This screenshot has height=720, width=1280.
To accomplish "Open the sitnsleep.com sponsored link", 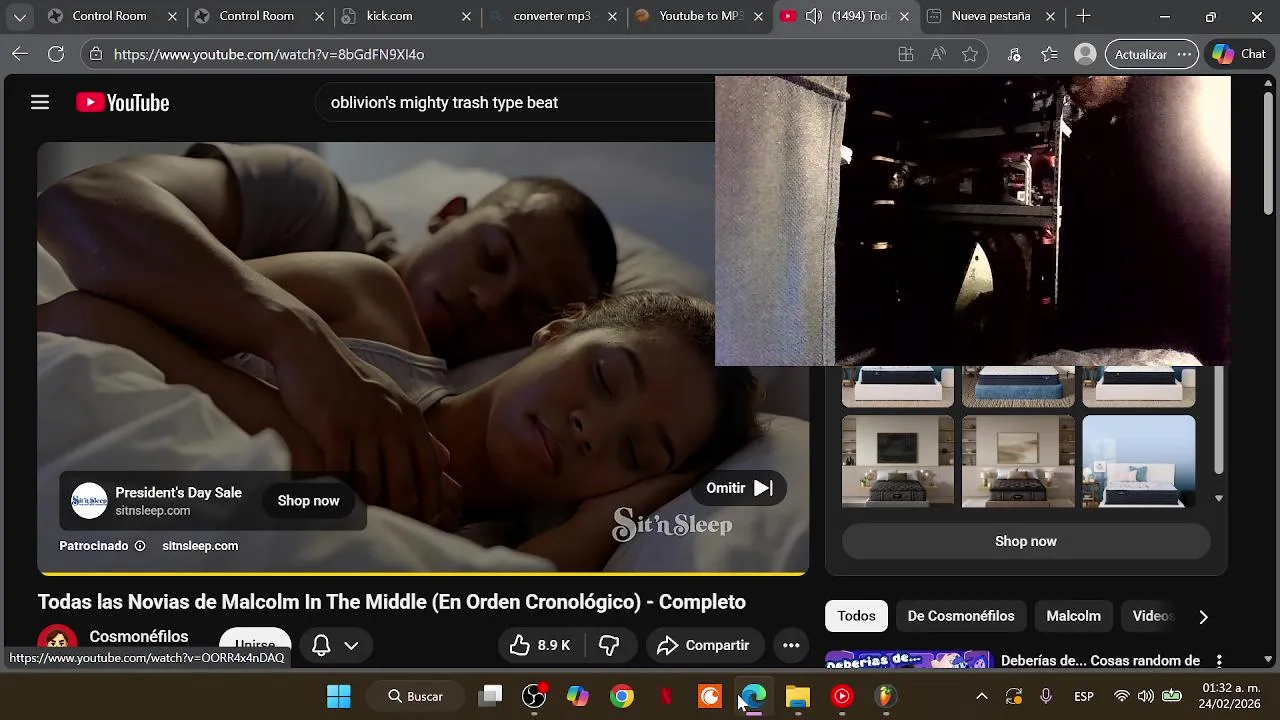I will (x=200, y=546).
